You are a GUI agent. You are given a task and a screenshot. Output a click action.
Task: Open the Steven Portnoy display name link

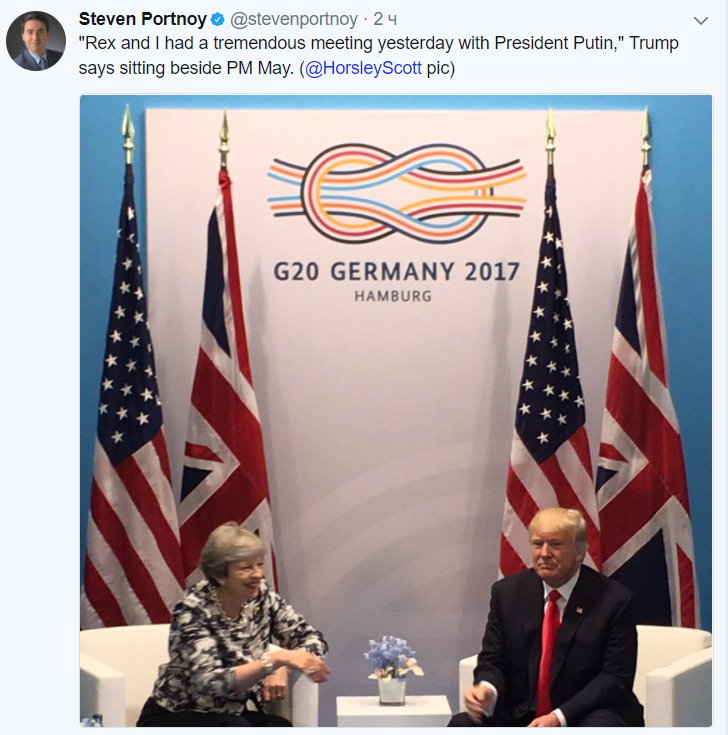point(143,19)
